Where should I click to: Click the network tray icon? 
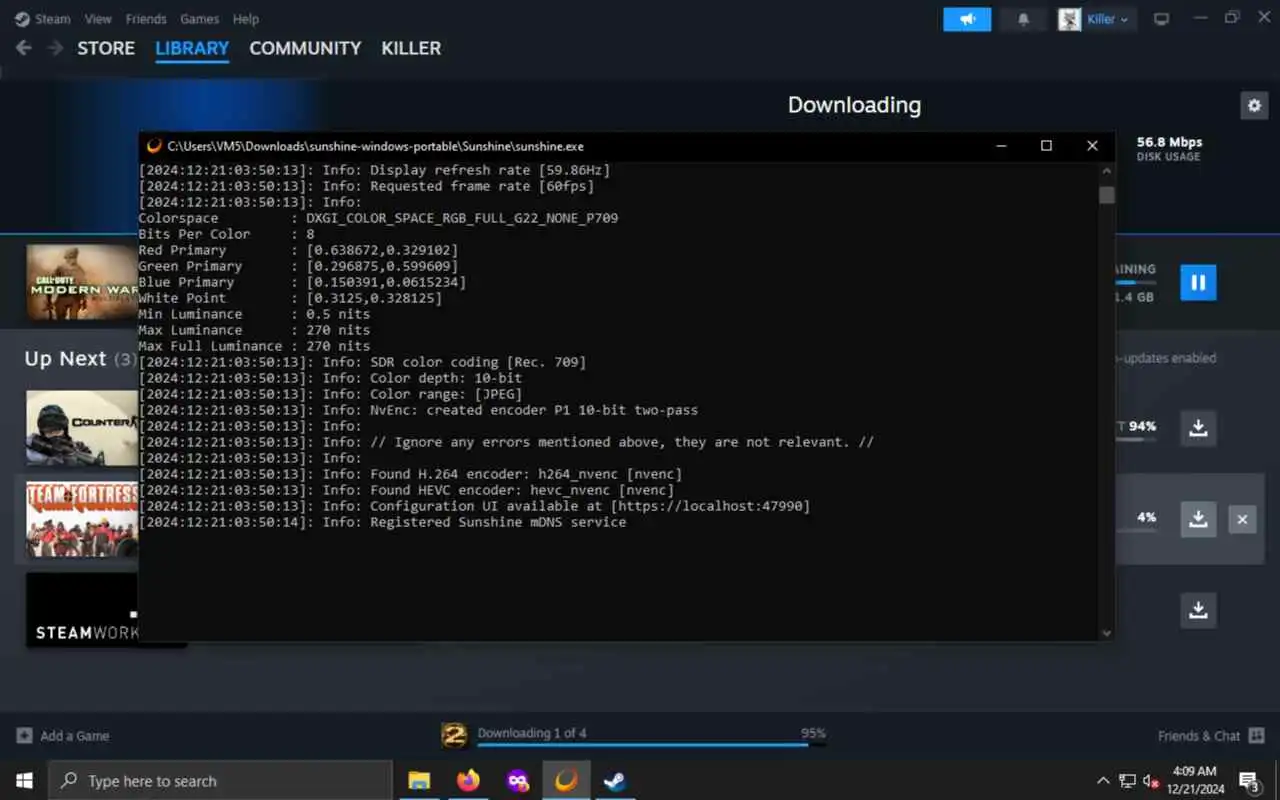coord(1127,780)
